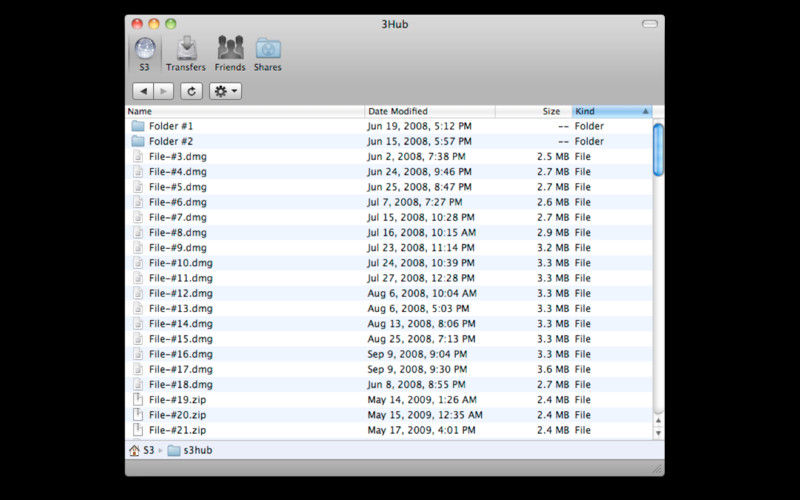The image size is (800, 500).
Task: Click date Jul 7, 2008, 7:27 PM
Action: [415, 202]
